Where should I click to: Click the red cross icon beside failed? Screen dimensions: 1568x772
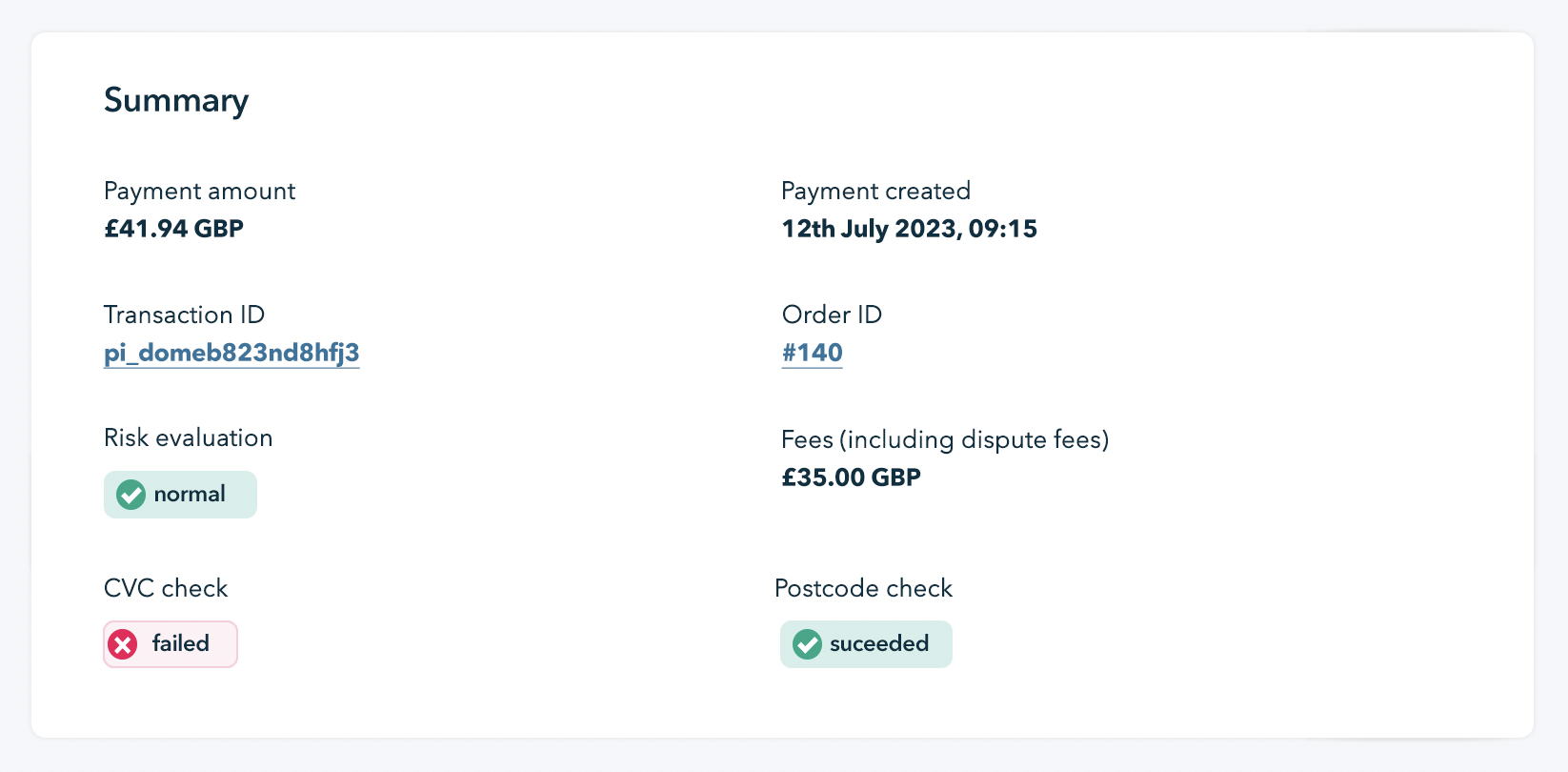coord(123,644)
